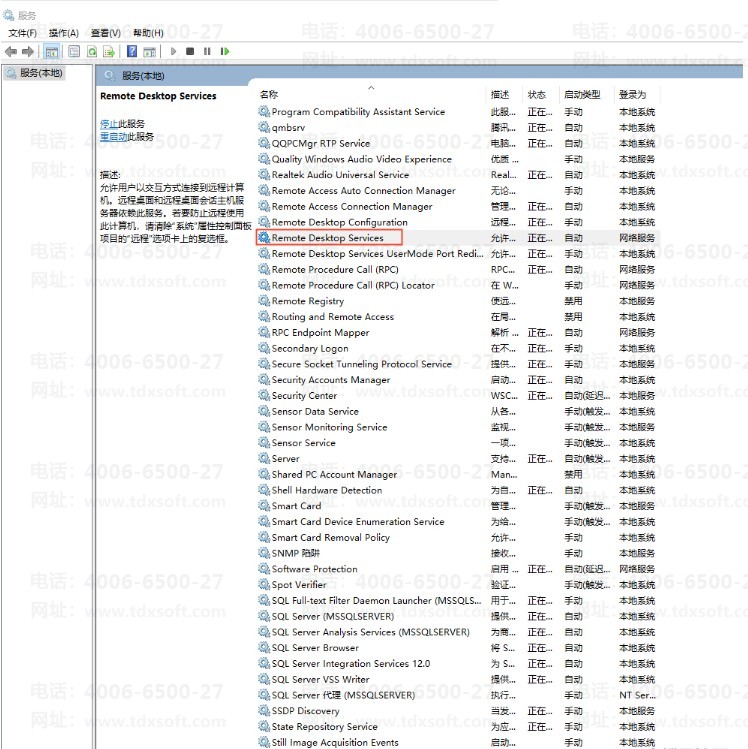748x749 pixels.
Task: Select Shell Hardware Detection service
Action: (459, 490)
